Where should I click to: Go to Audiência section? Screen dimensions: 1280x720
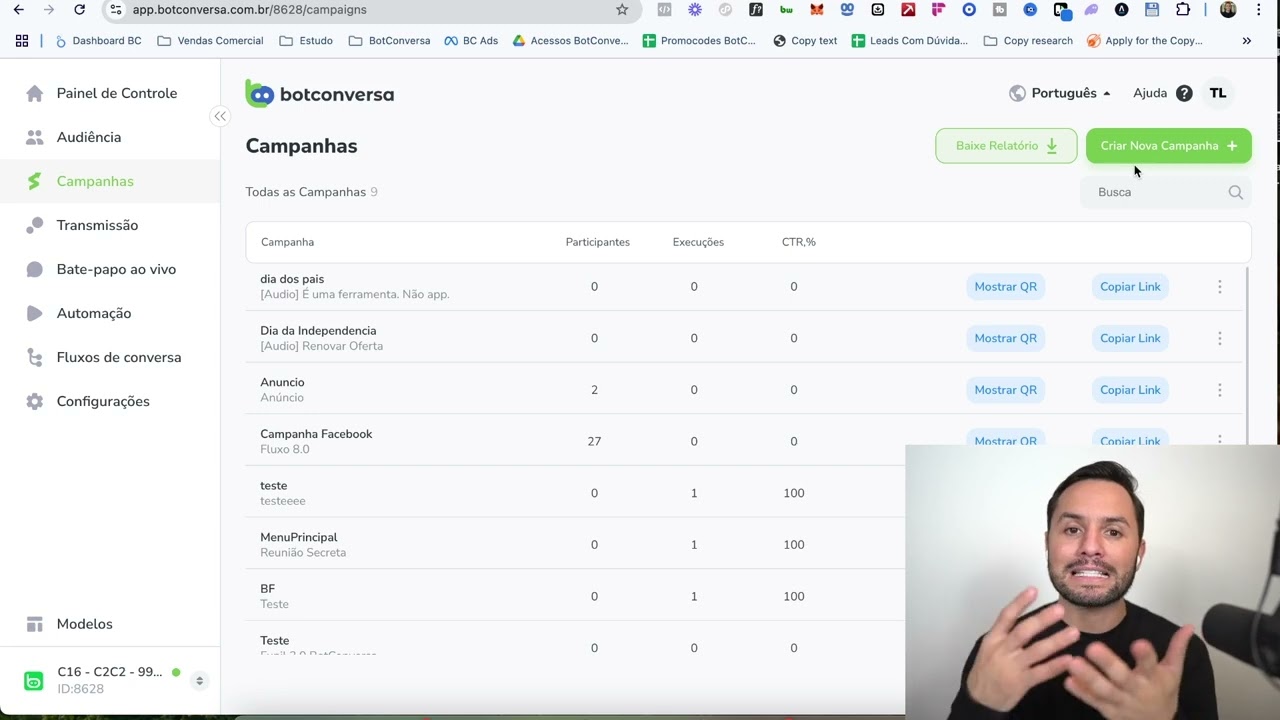[x=89, y=137]
